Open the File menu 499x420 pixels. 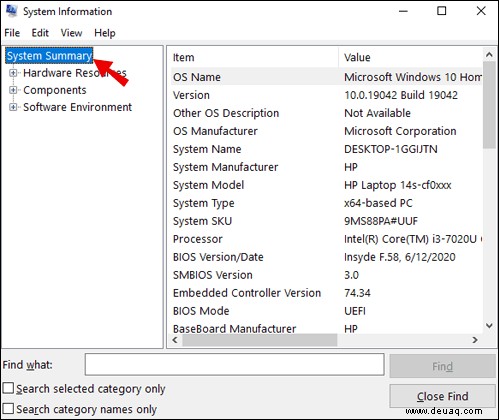(x=12, y=33)
